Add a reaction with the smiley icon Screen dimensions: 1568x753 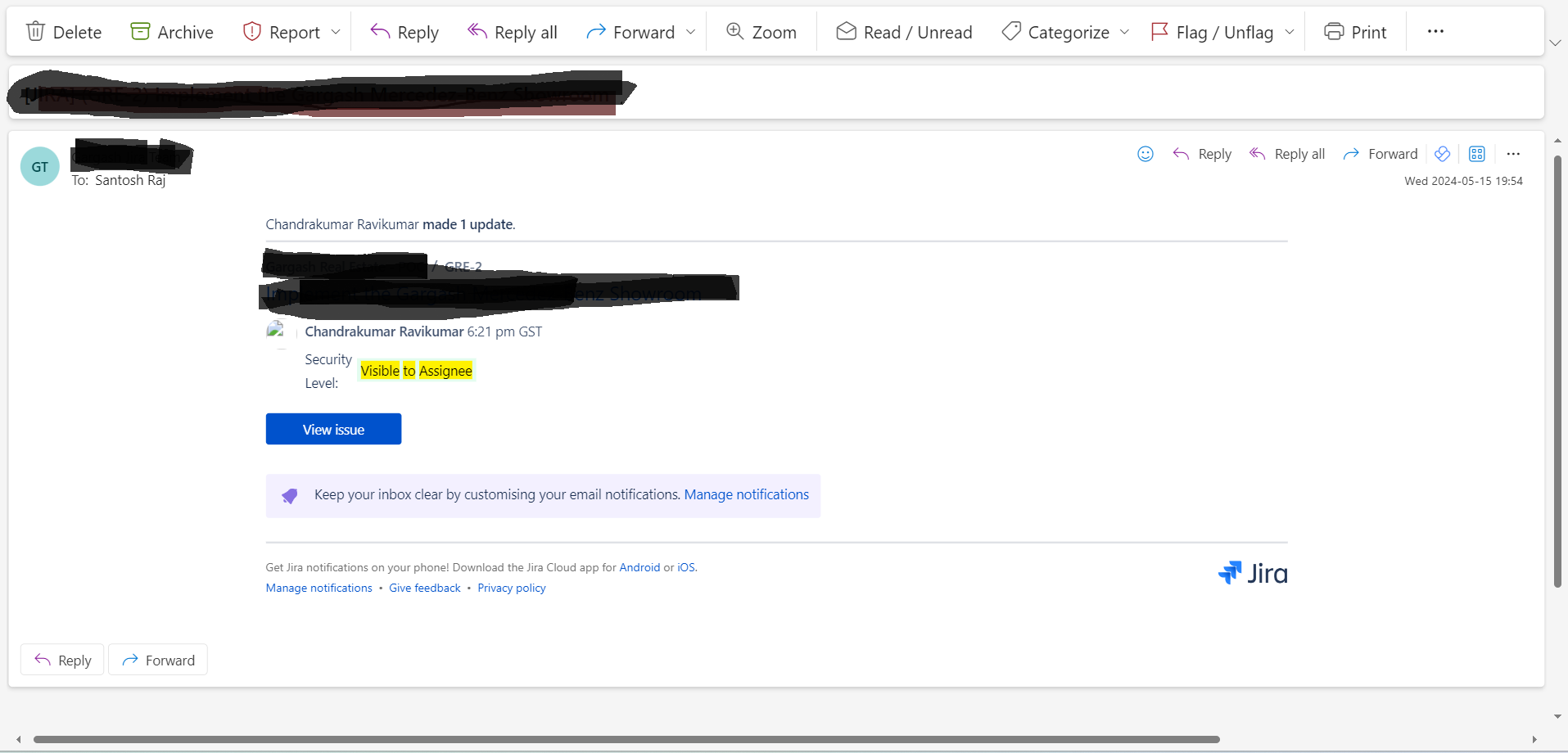1145,154
